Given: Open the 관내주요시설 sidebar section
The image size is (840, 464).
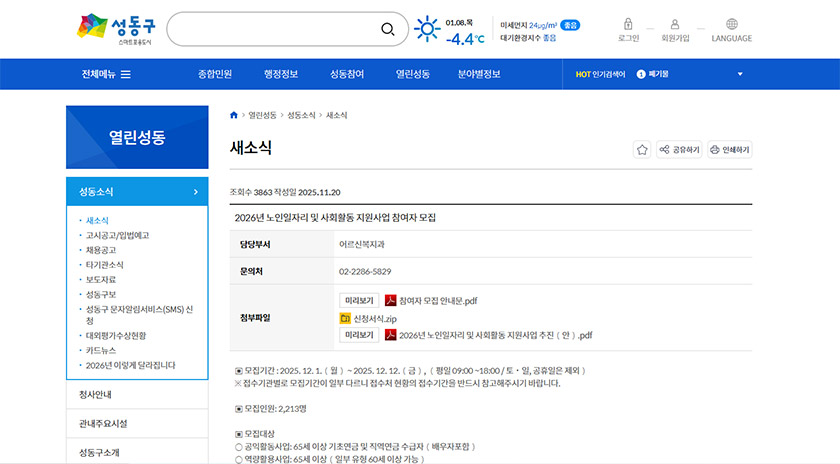Looking at the screenshot, I should pos(137,423).
